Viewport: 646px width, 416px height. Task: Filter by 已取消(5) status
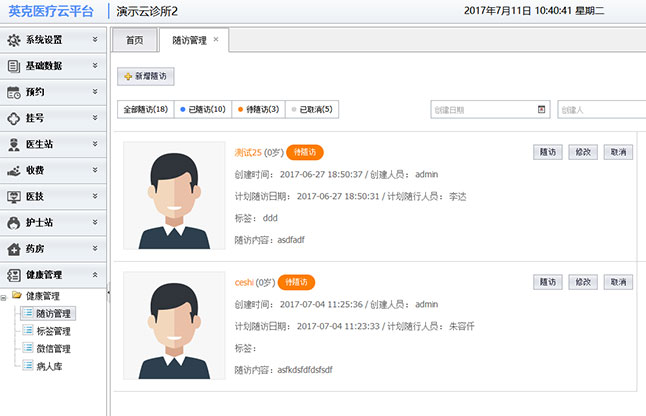[312, 109]
